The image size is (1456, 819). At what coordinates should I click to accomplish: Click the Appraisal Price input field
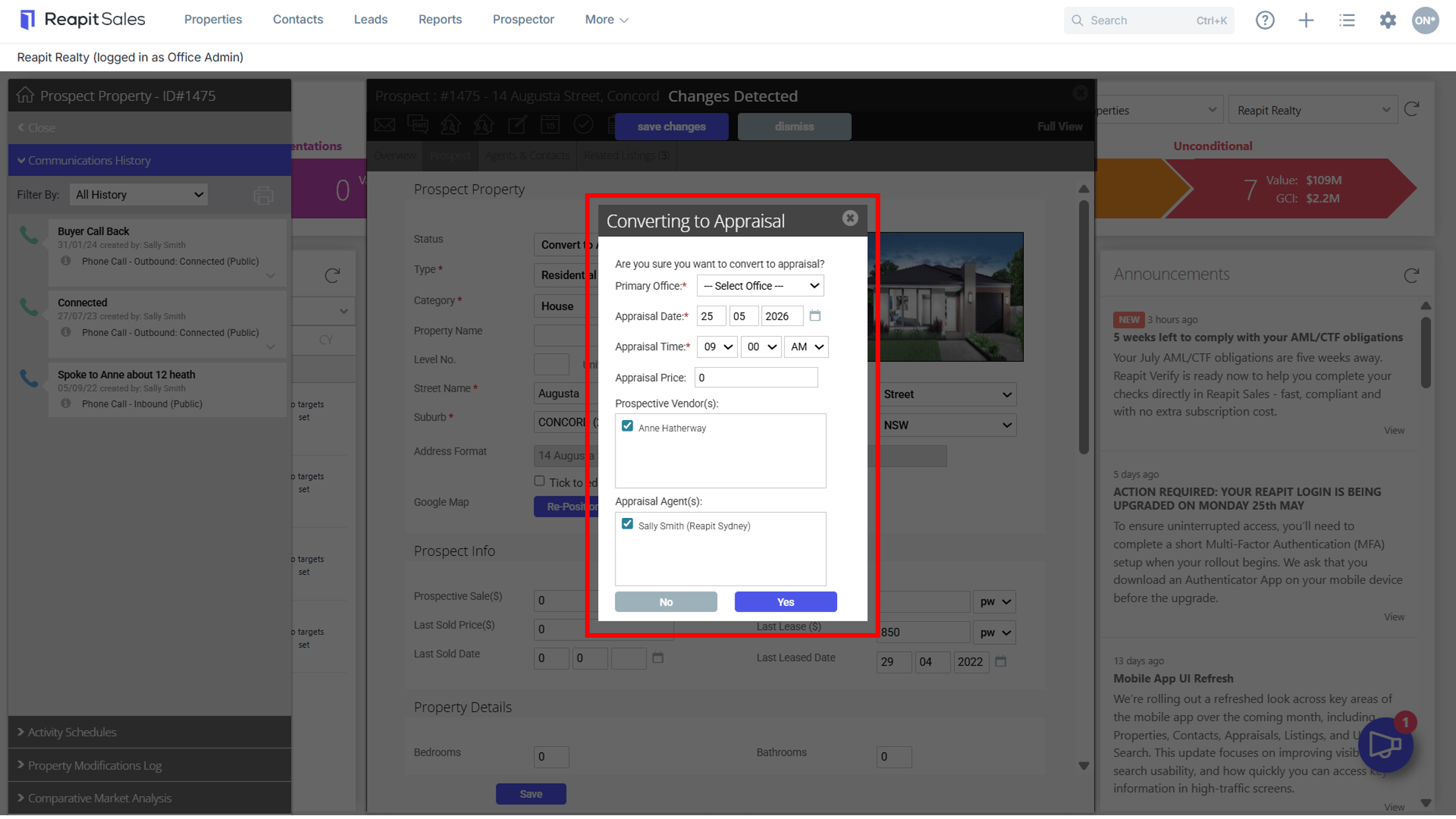point(756,377)
